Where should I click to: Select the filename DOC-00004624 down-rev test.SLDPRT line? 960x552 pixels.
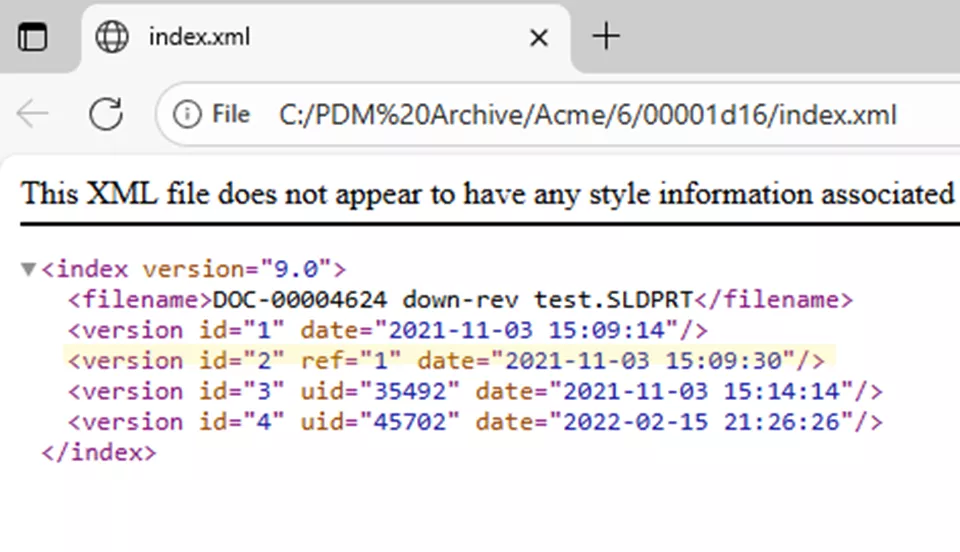460,300
